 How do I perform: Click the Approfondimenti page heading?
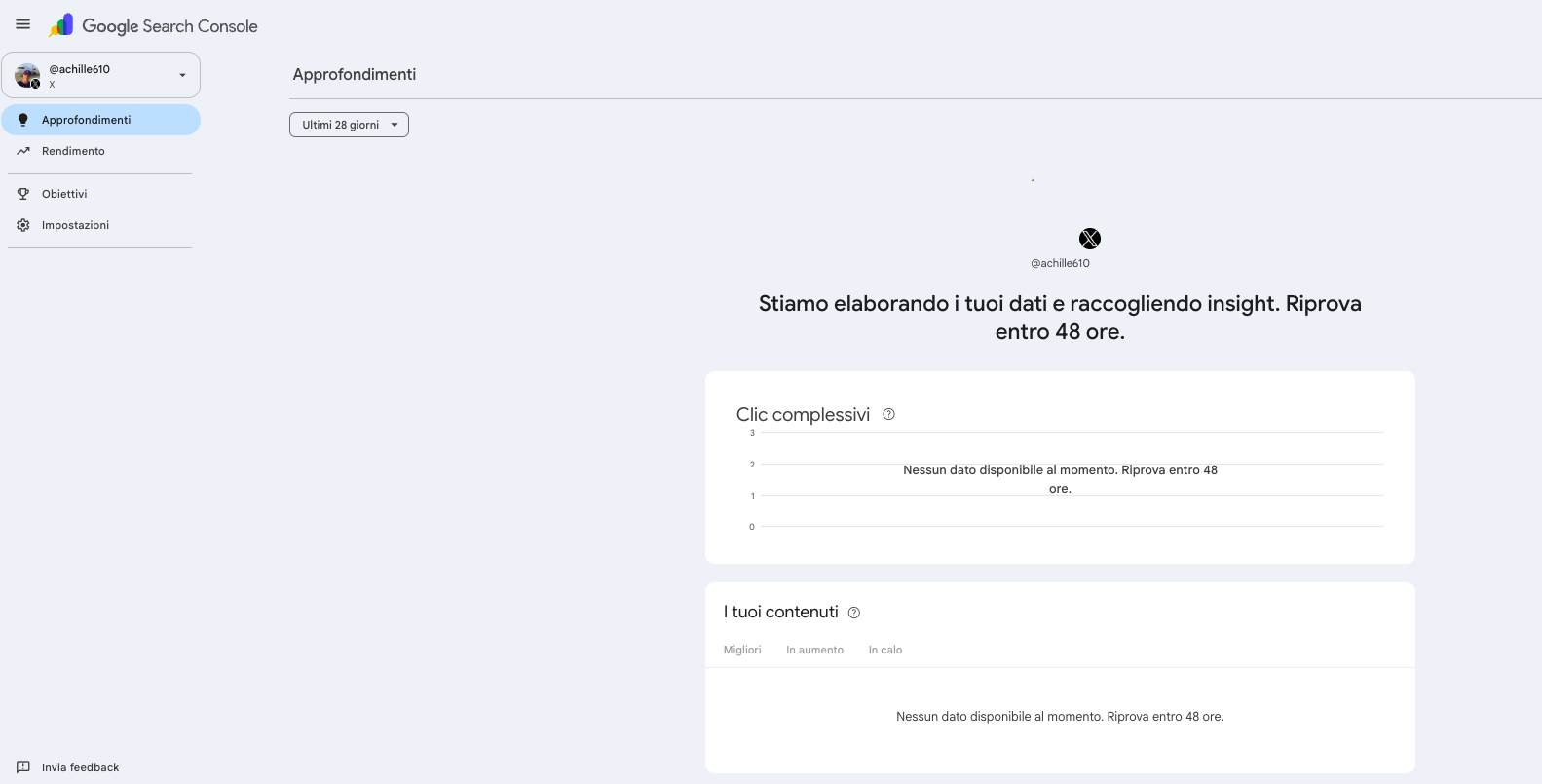click(355, 74)
